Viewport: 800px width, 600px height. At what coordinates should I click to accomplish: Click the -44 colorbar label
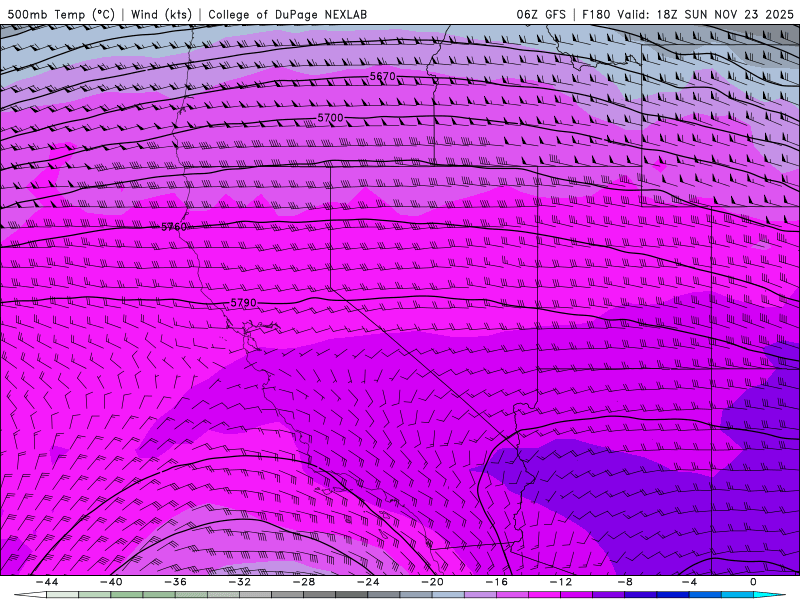[x=46, y=582]
